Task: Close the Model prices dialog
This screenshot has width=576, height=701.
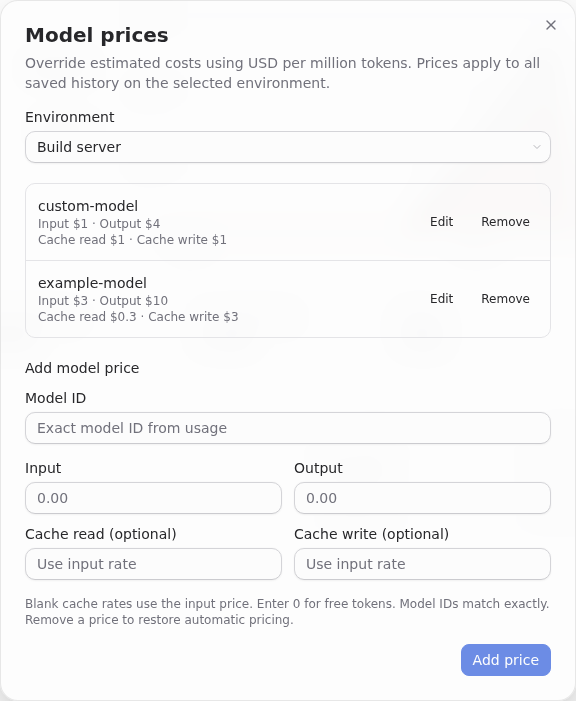Action: 551,25
